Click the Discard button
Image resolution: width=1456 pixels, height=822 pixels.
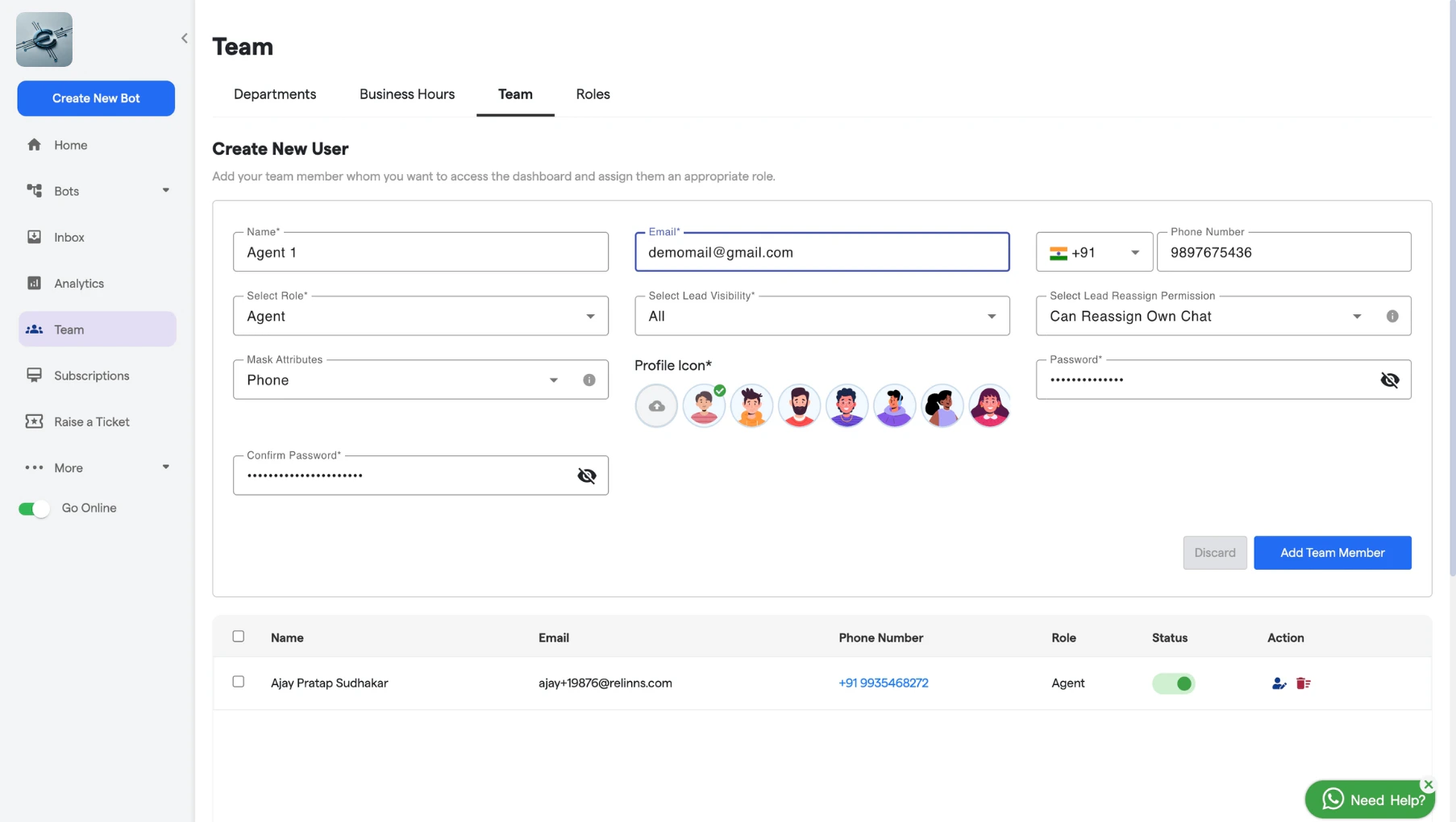[1215, 553]
